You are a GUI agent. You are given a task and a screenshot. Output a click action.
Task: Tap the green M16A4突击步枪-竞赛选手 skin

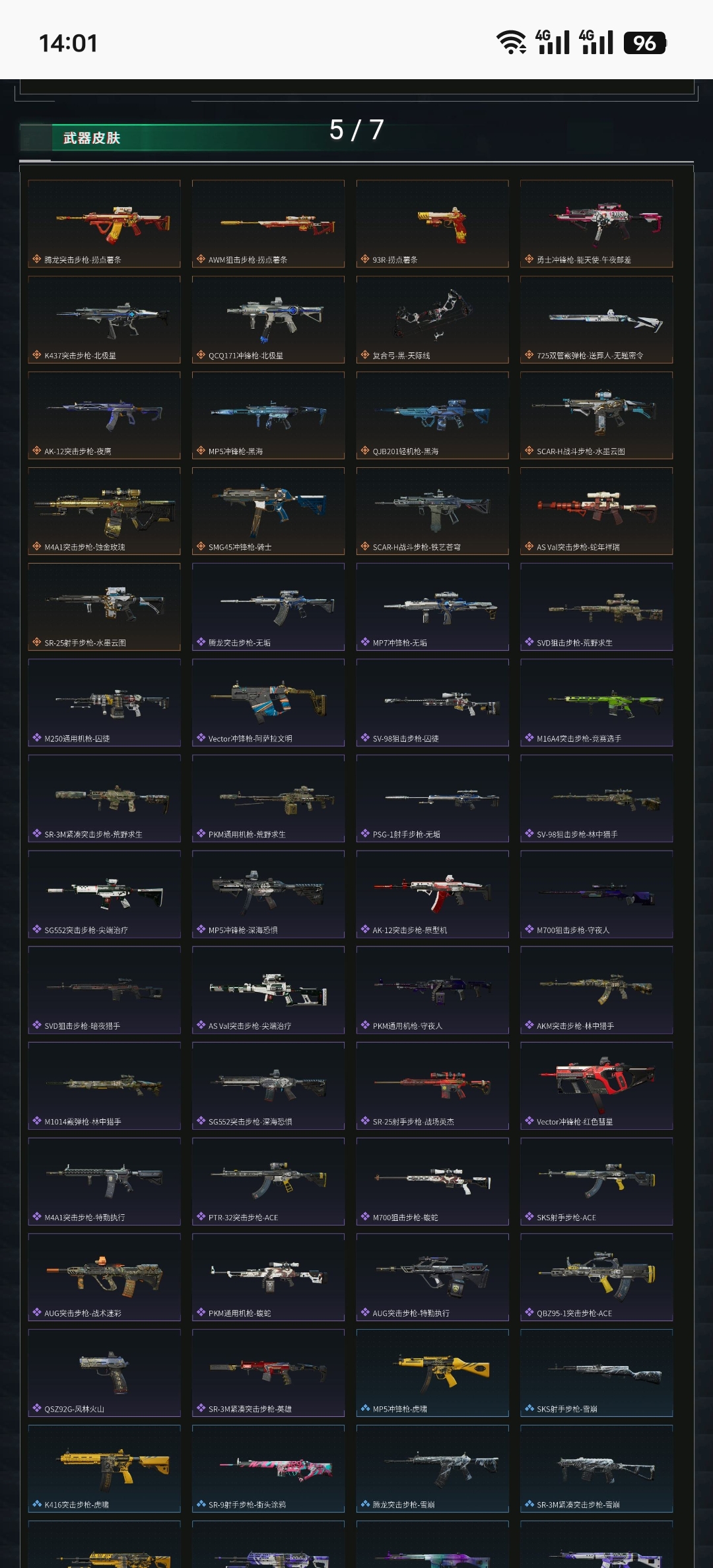point(597,702)
